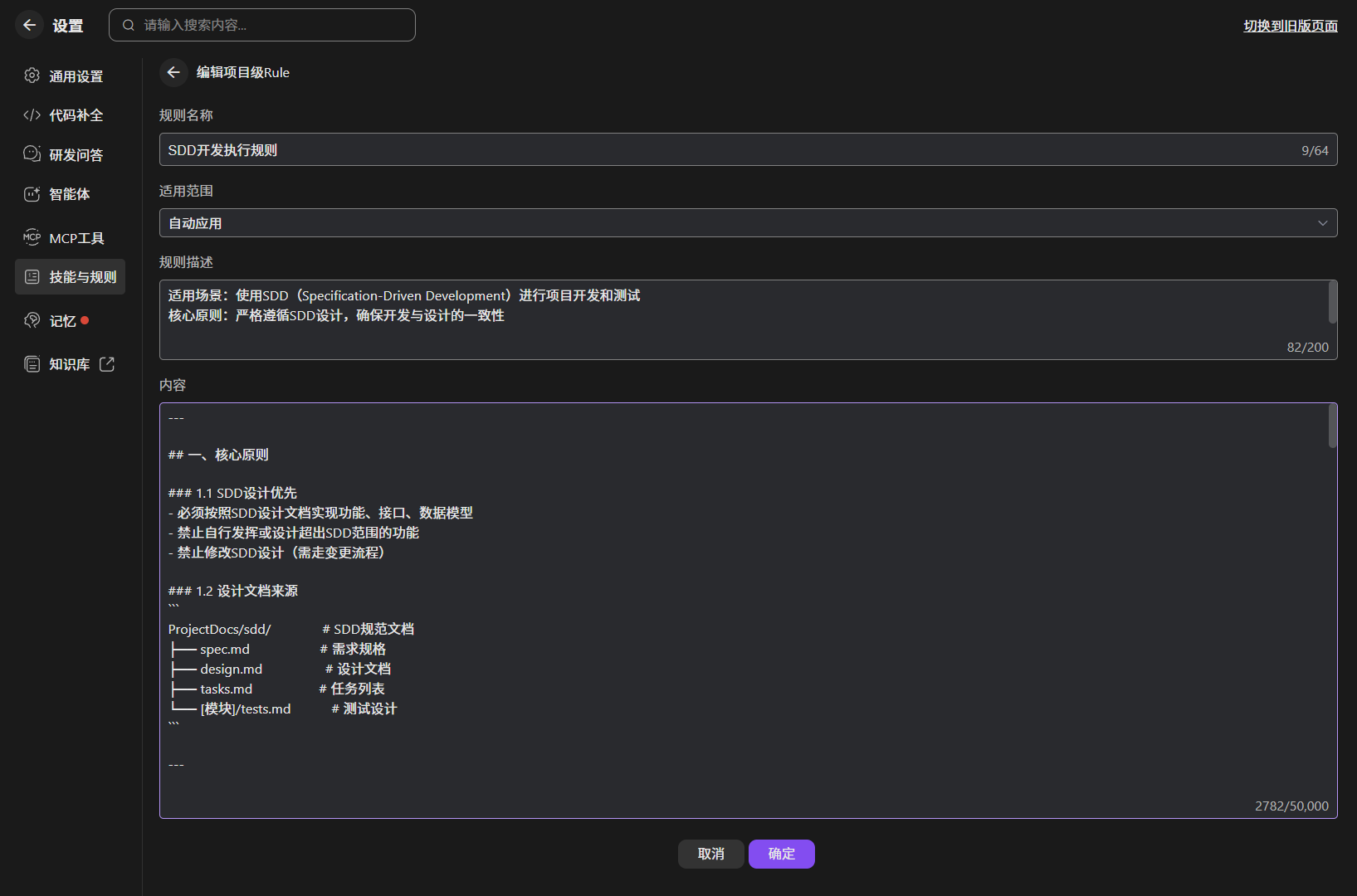
Task: Click the 代码补全 code brackets icon
Action: click(32, 114)
